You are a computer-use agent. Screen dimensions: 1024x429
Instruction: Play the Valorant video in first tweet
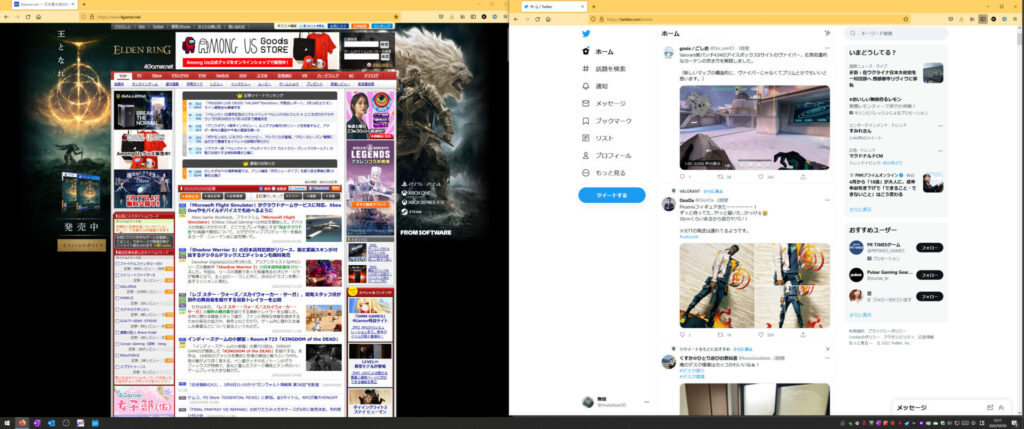pyautogui.click(x=754, y=127)
